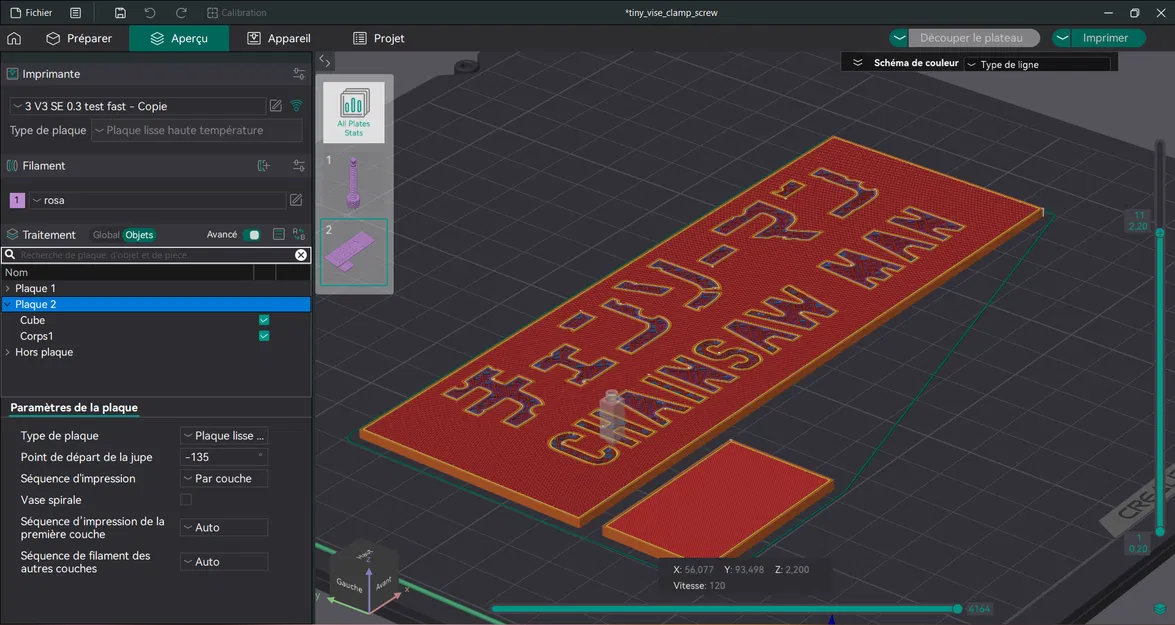Uncheck the Cube checkbox
The width and height of the screenshot is (1175, 625).
click(x=264, y=320)
